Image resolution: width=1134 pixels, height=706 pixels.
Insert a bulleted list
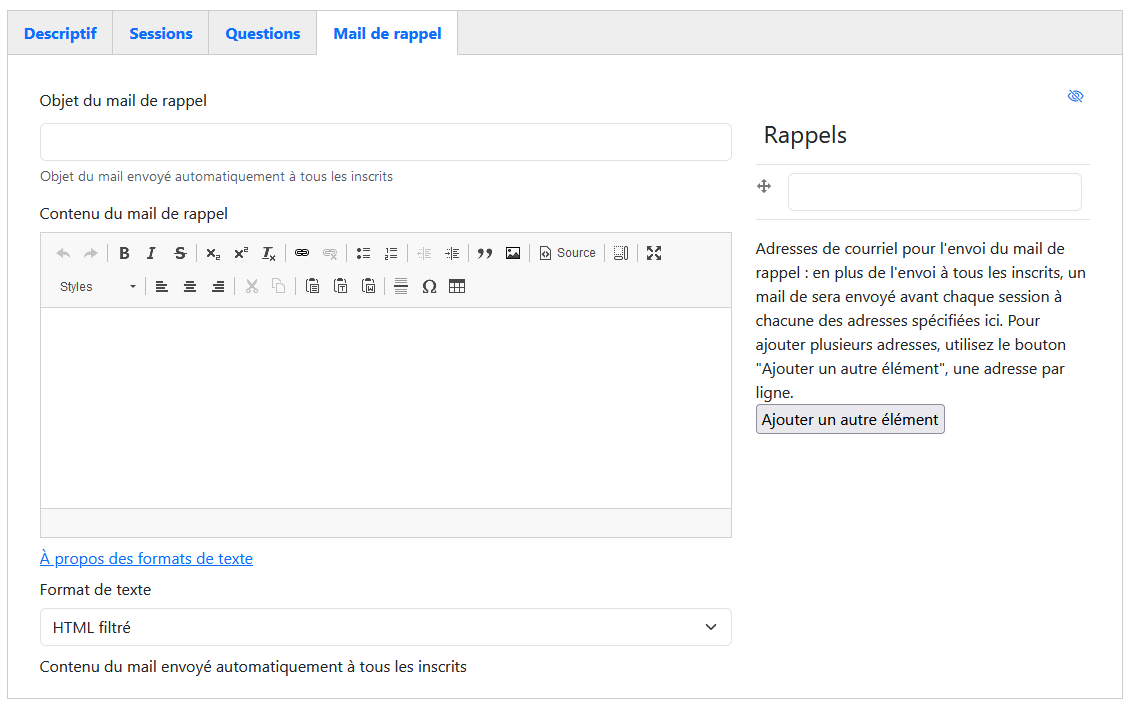(364, 253)
